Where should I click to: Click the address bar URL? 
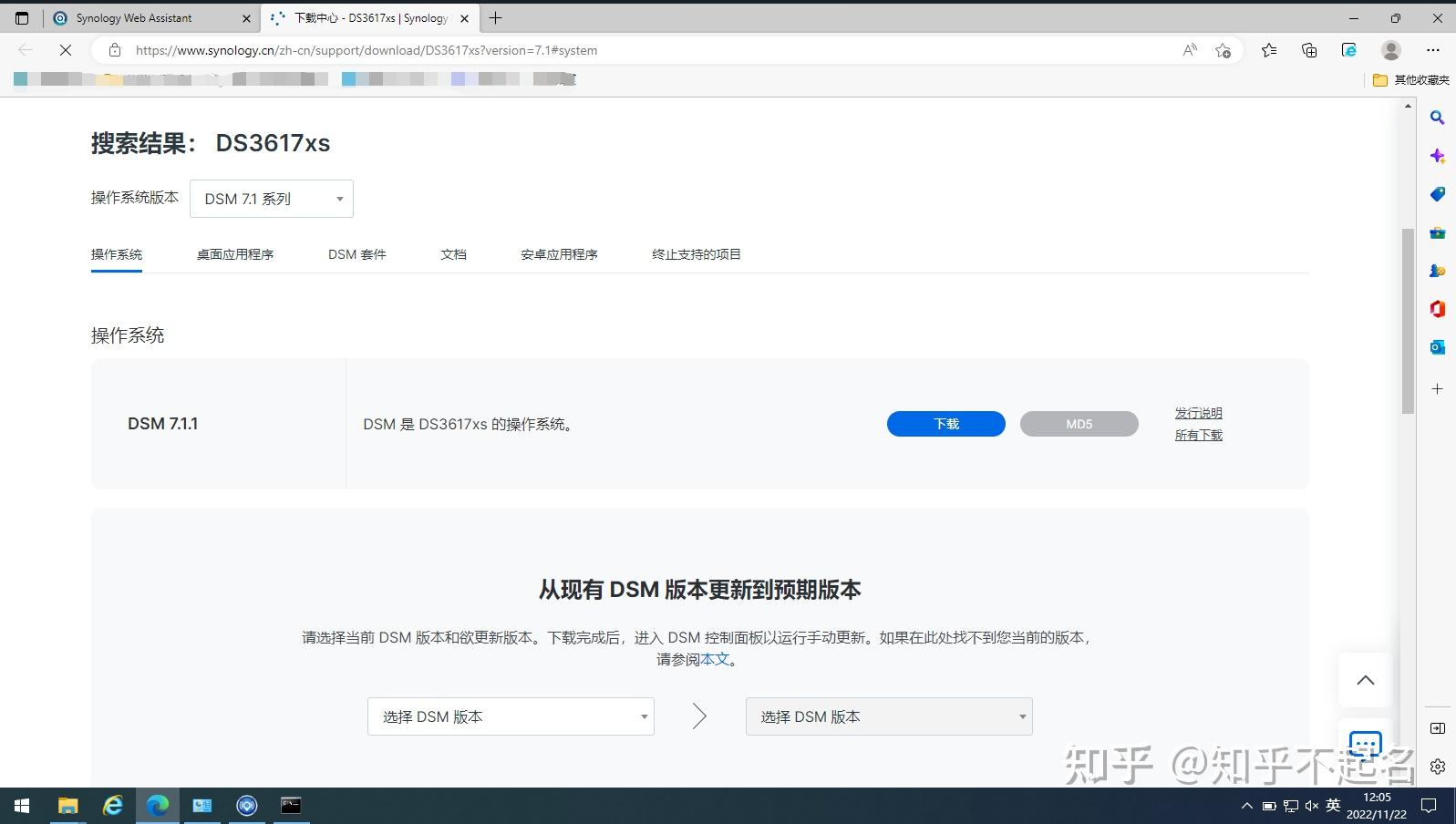367,50
